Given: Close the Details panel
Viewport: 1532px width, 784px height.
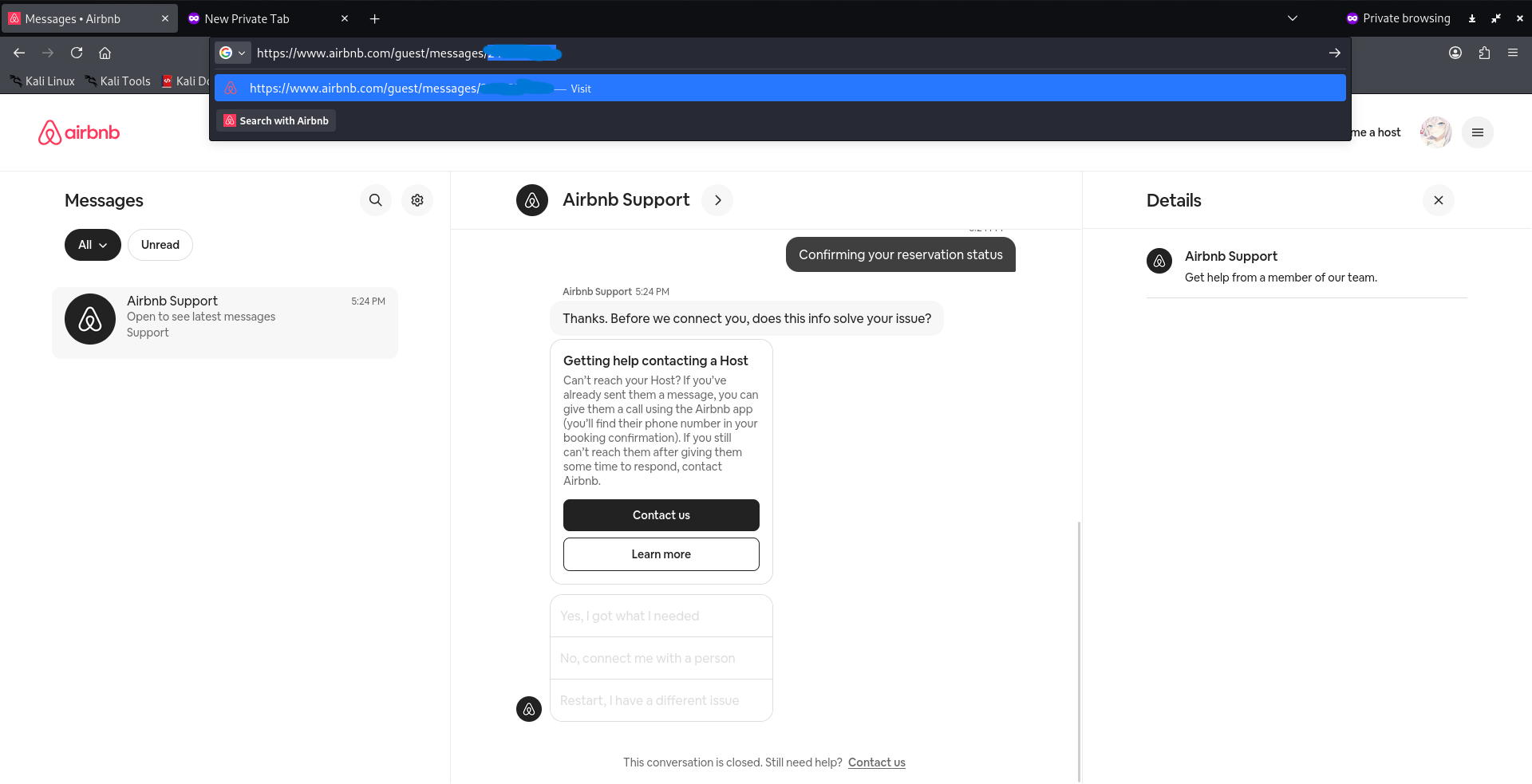Looking at the screenshot, I should coord(1438,200).
